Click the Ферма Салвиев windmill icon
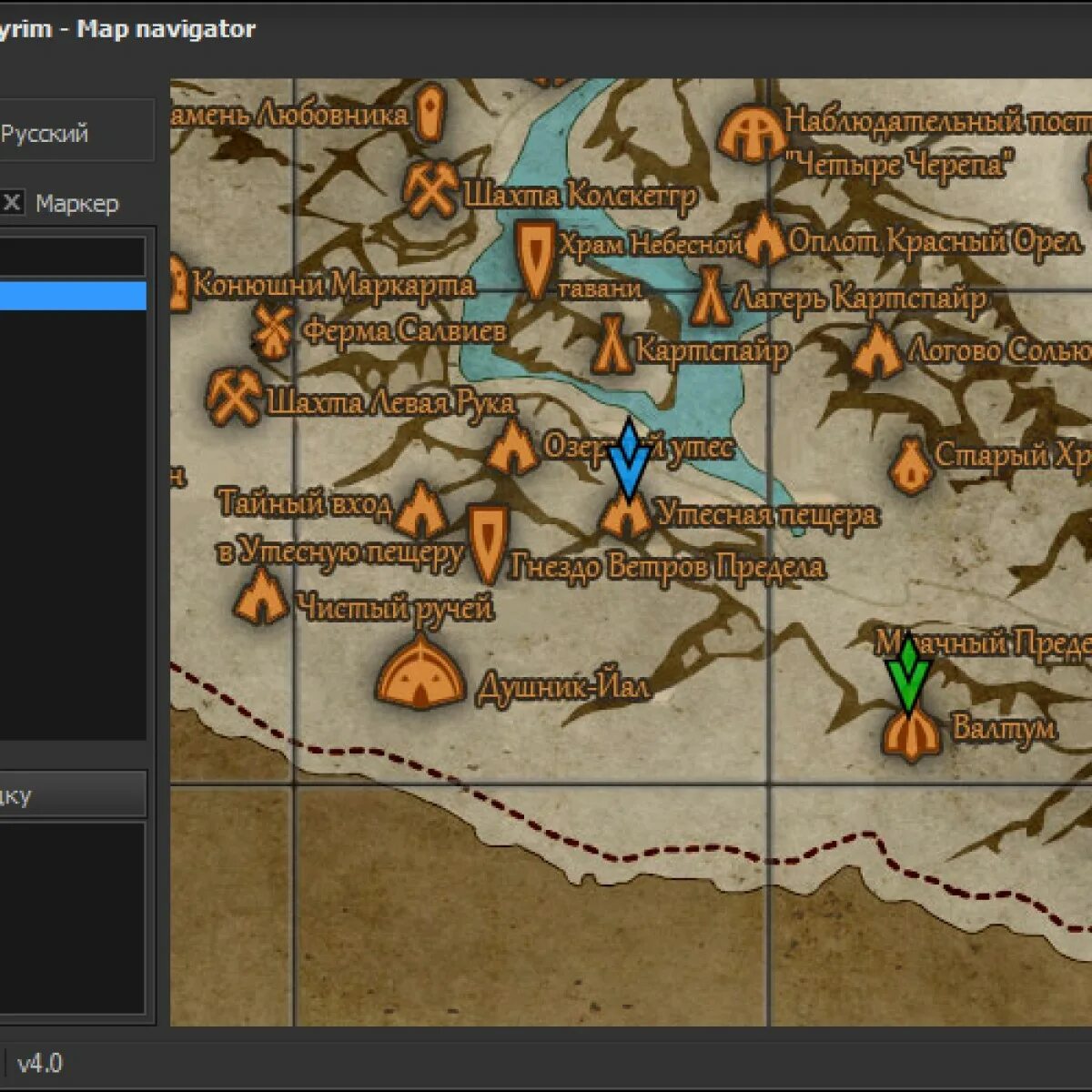Image resolution: width=1092 pixels, height=1092 pixels. (x=271, y=331)
